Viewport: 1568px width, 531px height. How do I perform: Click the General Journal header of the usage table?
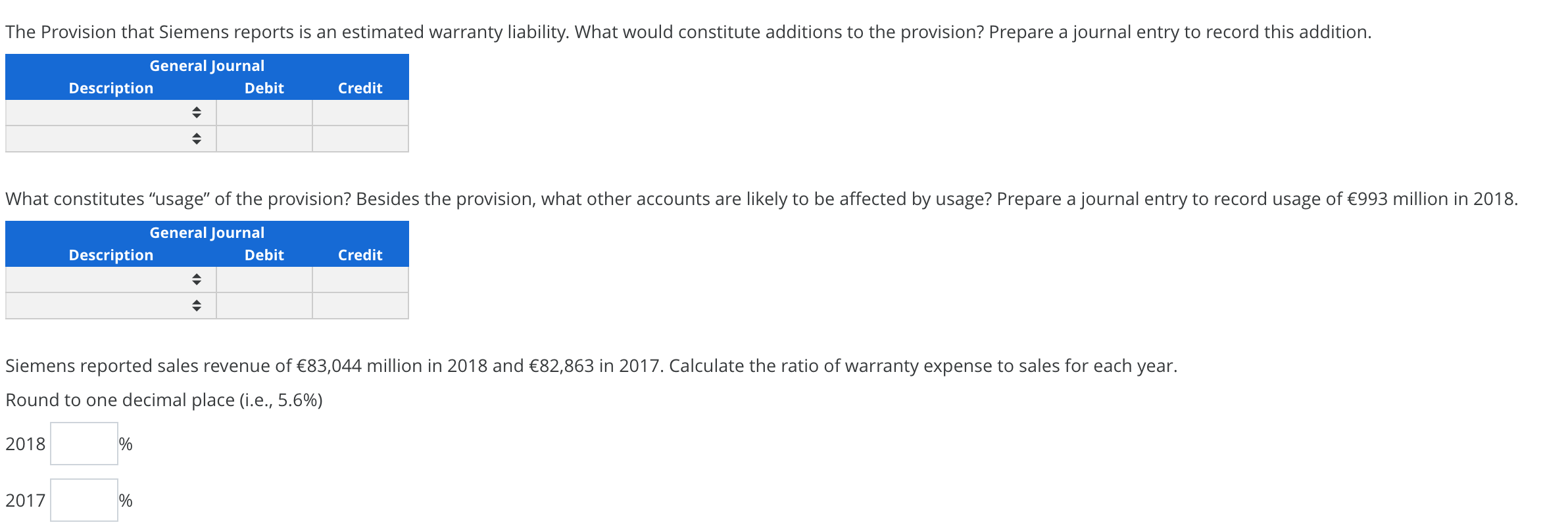[206, 232]
